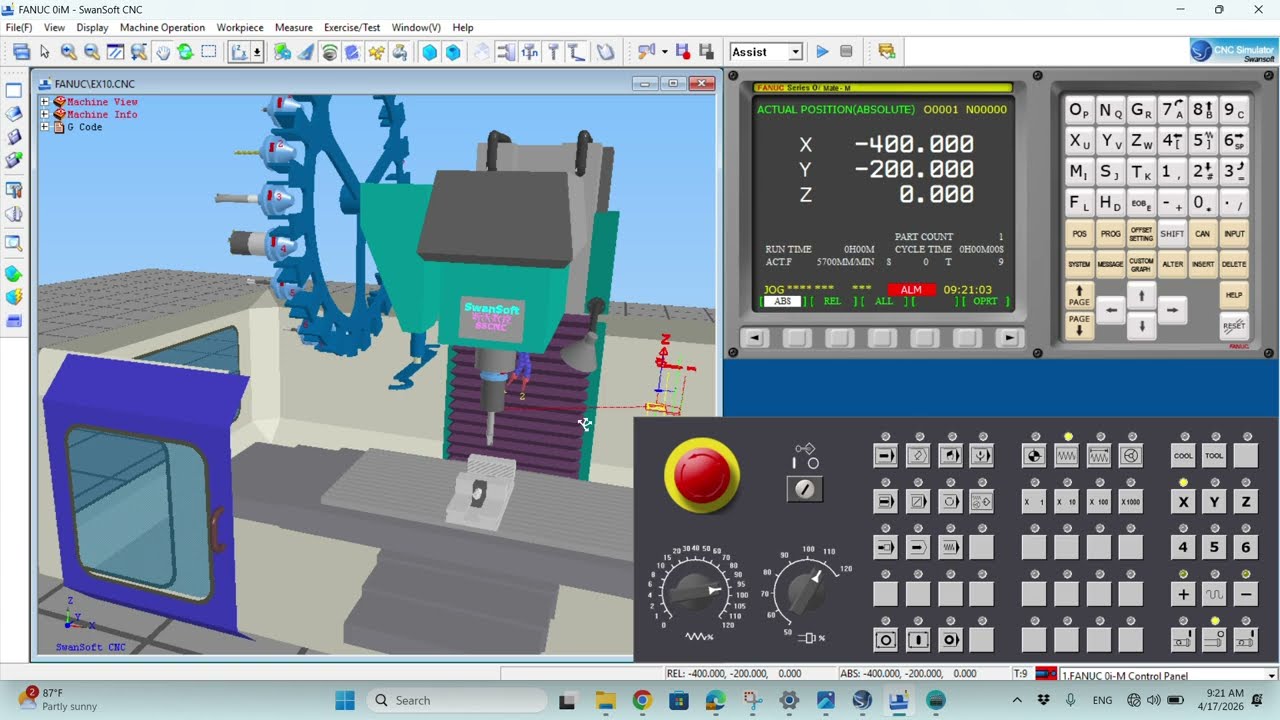Open the FANUC 0i-M Control Panel dropdown

[1272, 675]
